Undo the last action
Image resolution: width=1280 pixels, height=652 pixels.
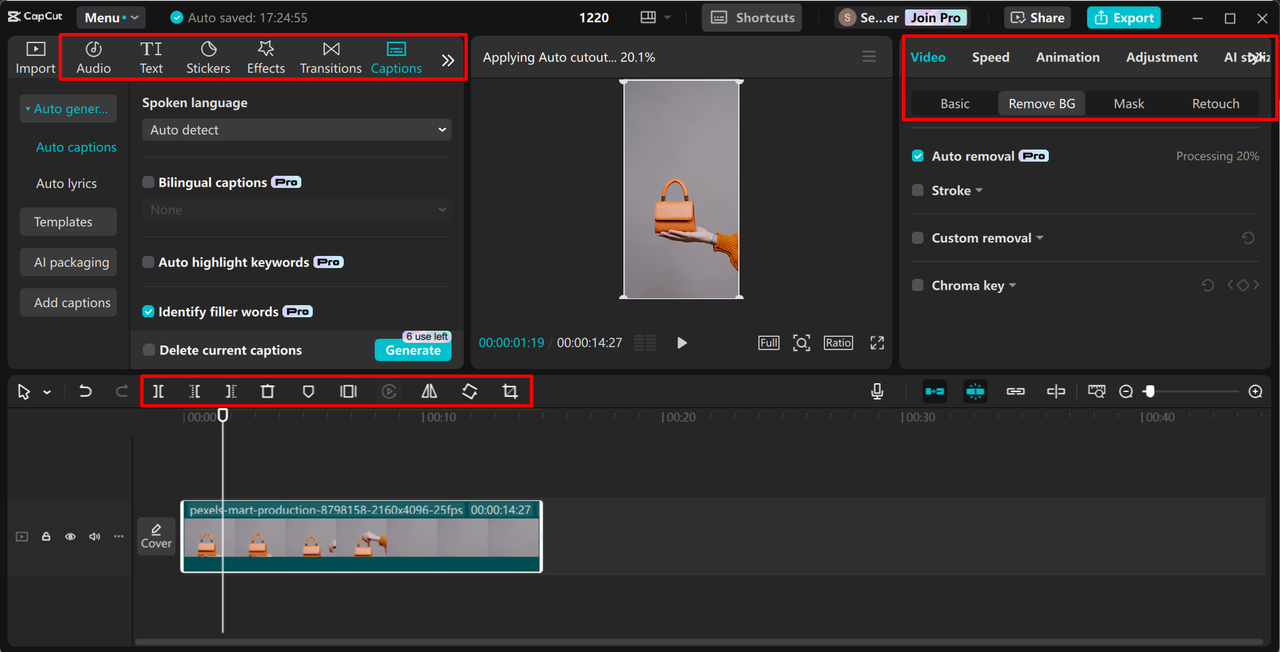(x=85, y=392)
